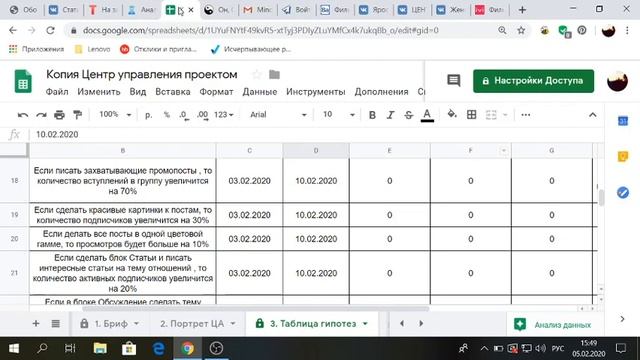Activate the paint format tool
Viewport: 640px width, 360px height.
point(78,115)
